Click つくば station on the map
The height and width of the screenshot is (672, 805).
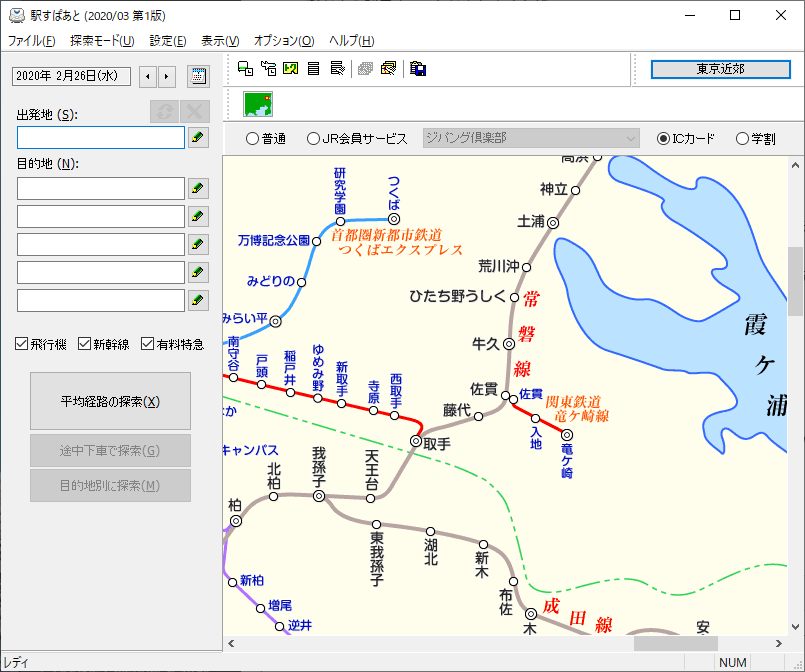[394, 219]
